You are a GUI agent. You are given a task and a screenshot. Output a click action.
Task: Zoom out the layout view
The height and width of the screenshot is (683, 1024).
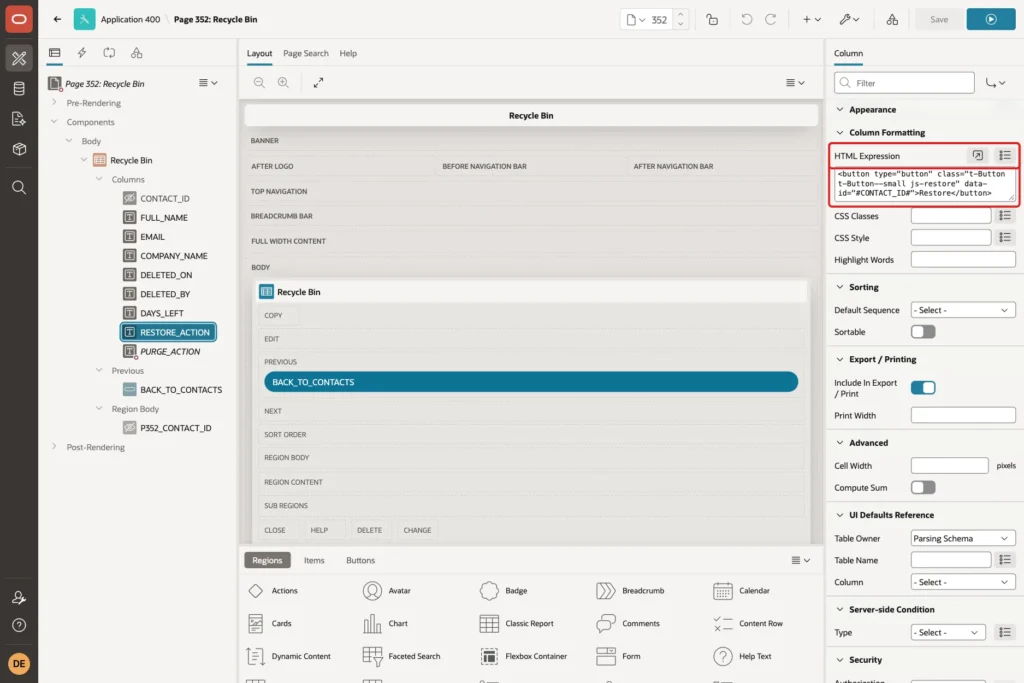pyautogui.click(x=259, y=82)
